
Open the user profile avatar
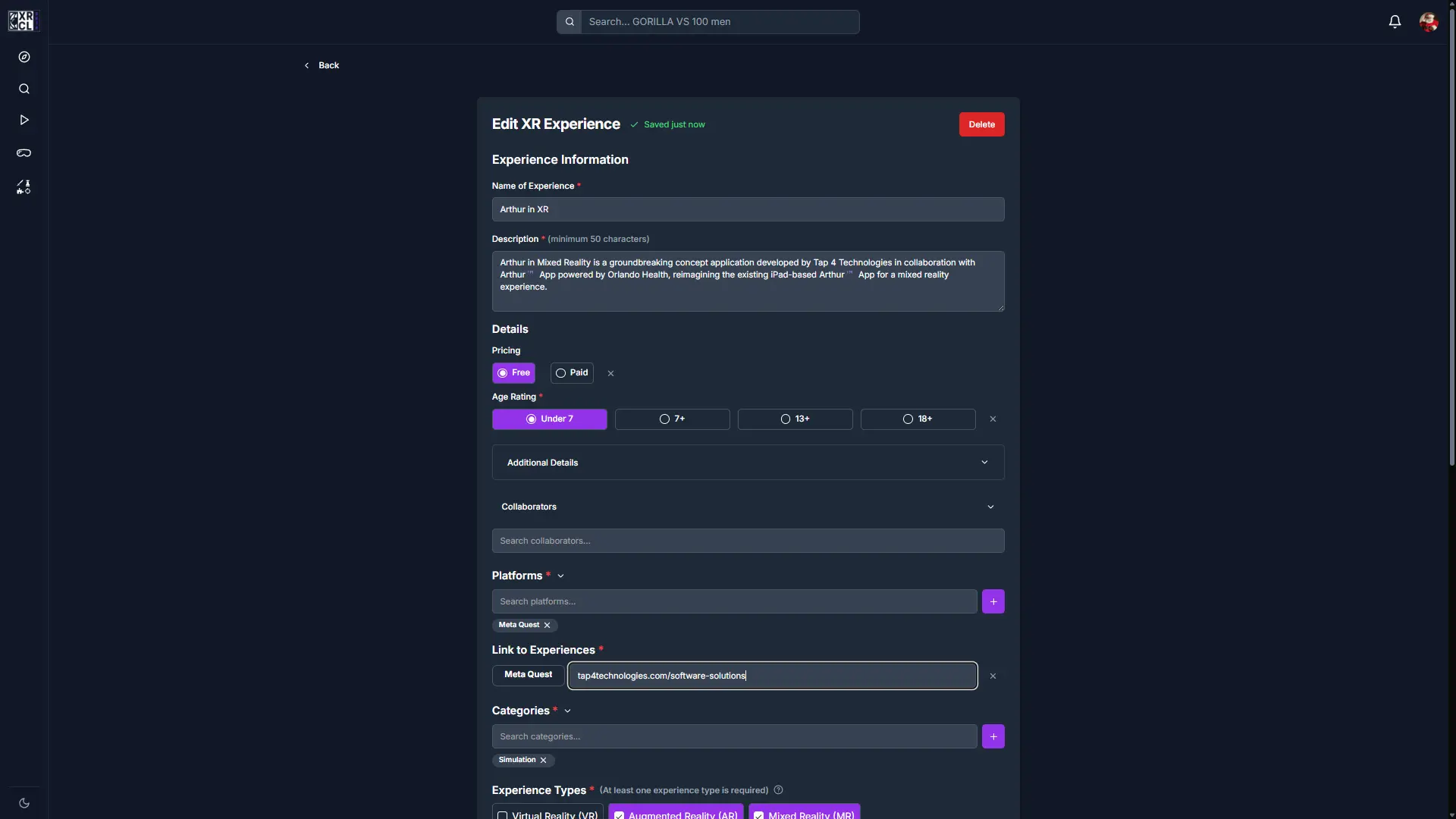click(1429, 21)
